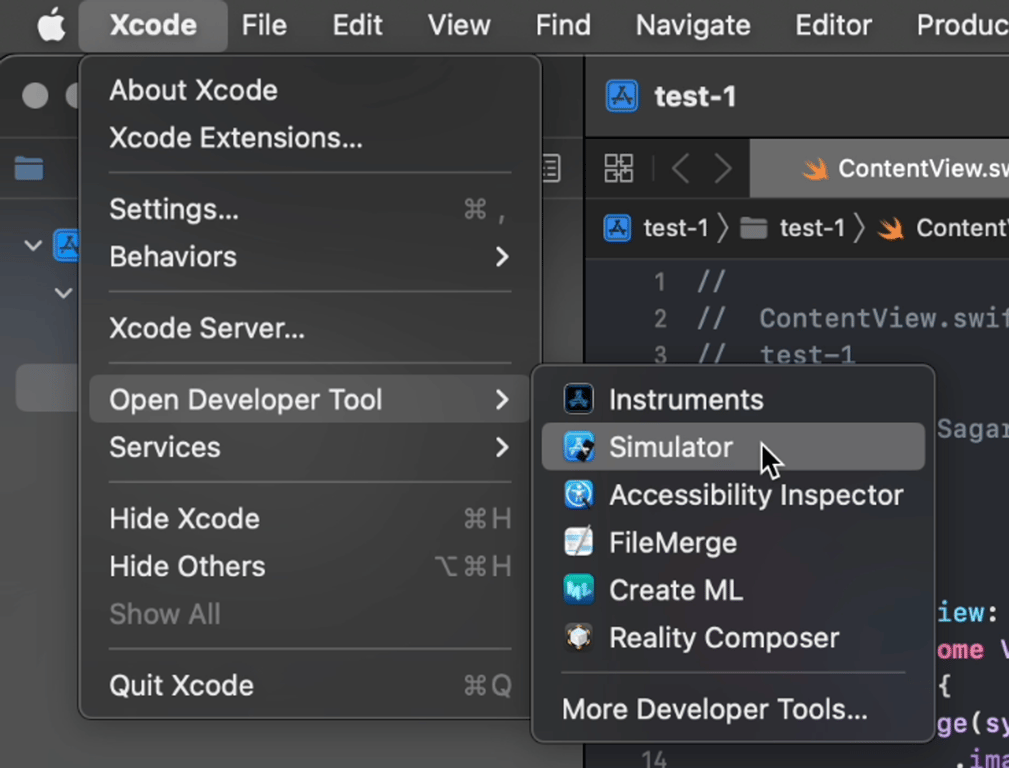
Task: Open the Services submenu
Action: pyautogui.click(x=164, y=447)
